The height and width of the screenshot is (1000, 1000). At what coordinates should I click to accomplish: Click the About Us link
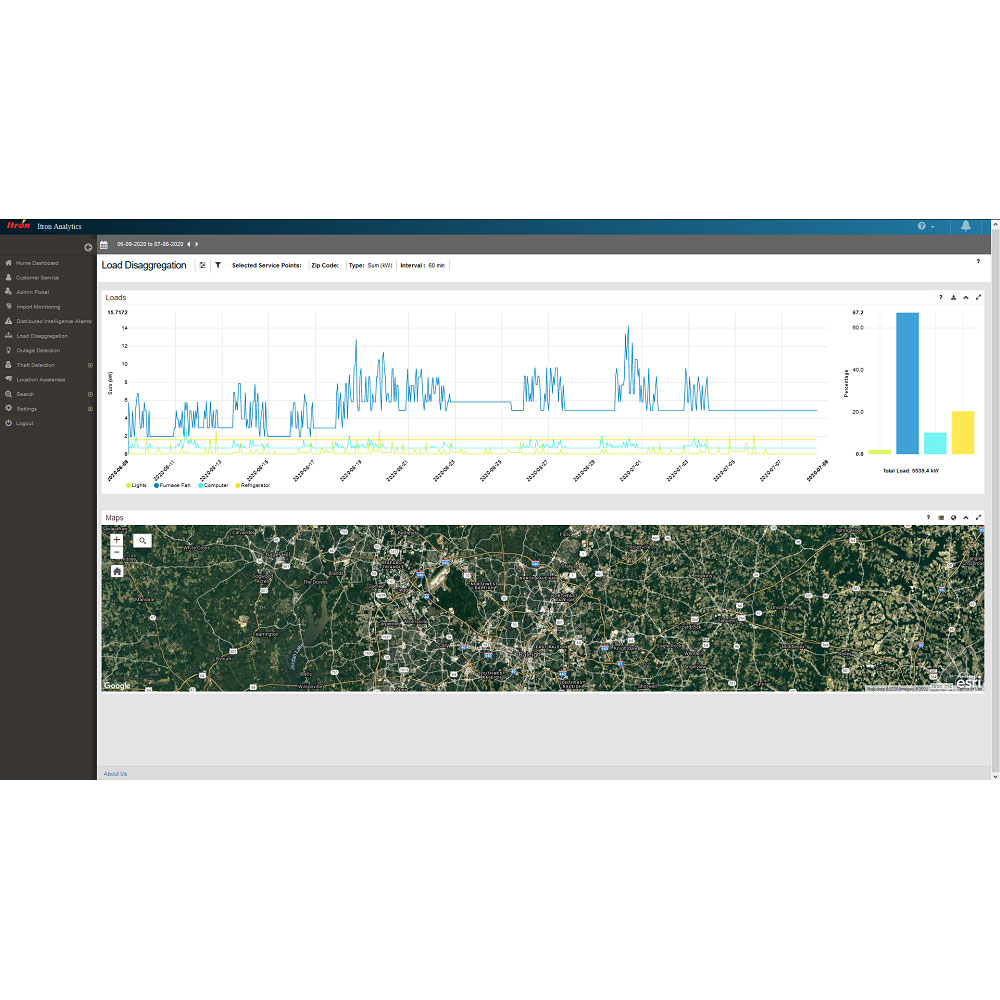point(115,773)
